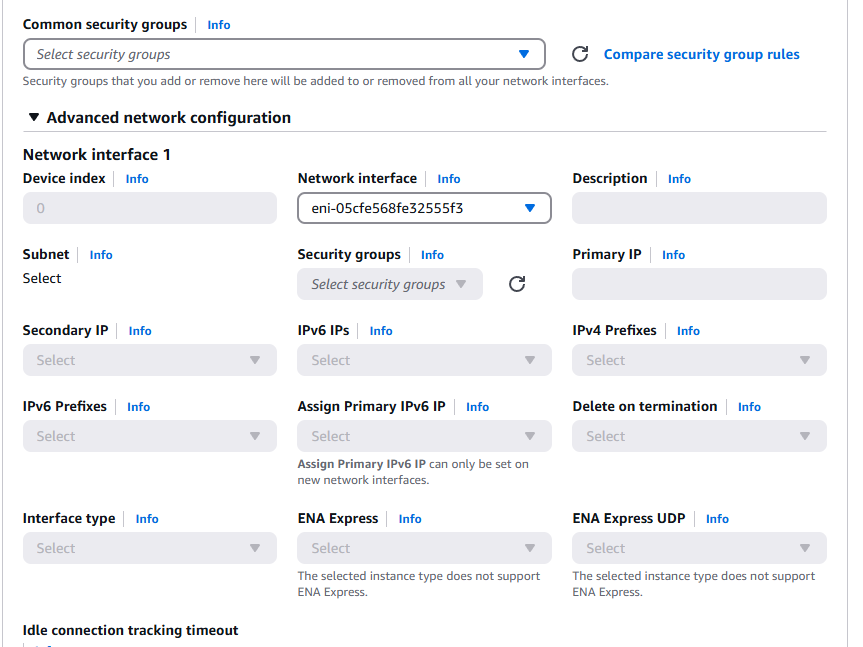863x647 pixels.
Task: Click refresh icon next to Security groups dropdown
Action: click(x=517, y=284)
